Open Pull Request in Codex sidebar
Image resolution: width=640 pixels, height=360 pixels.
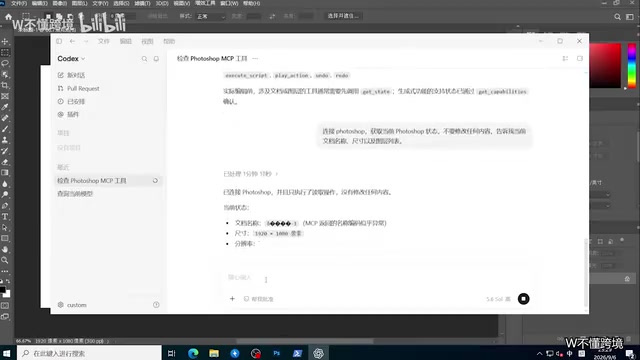pos(79,89)
